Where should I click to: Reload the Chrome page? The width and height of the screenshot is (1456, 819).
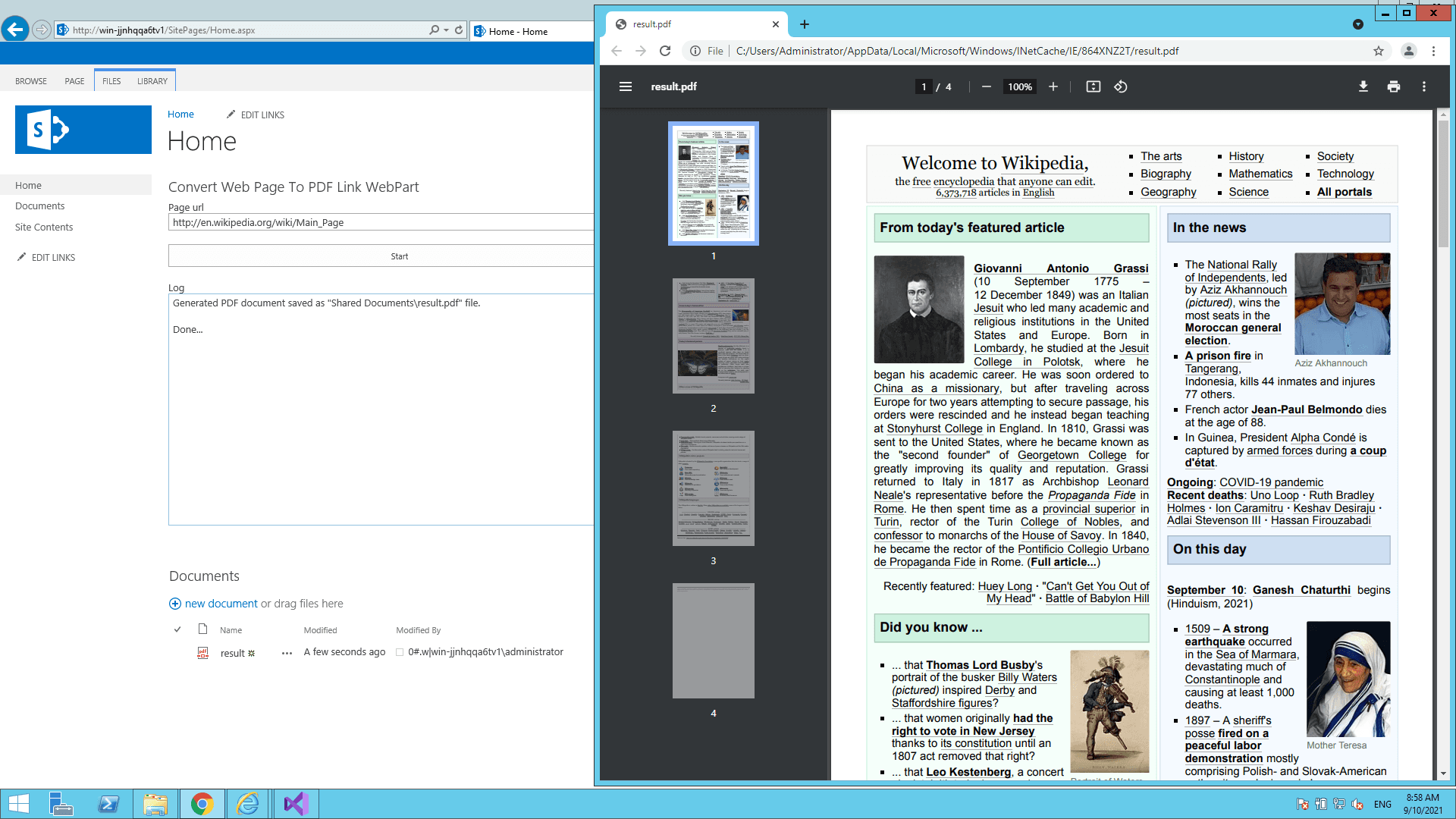(x=665, y=51)
